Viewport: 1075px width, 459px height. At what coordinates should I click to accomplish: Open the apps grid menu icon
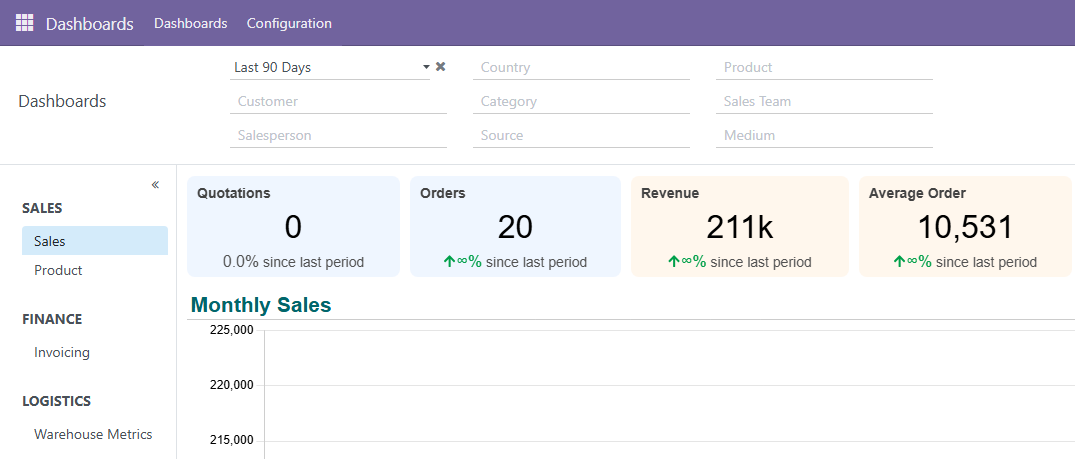click(x=24, y=23)
